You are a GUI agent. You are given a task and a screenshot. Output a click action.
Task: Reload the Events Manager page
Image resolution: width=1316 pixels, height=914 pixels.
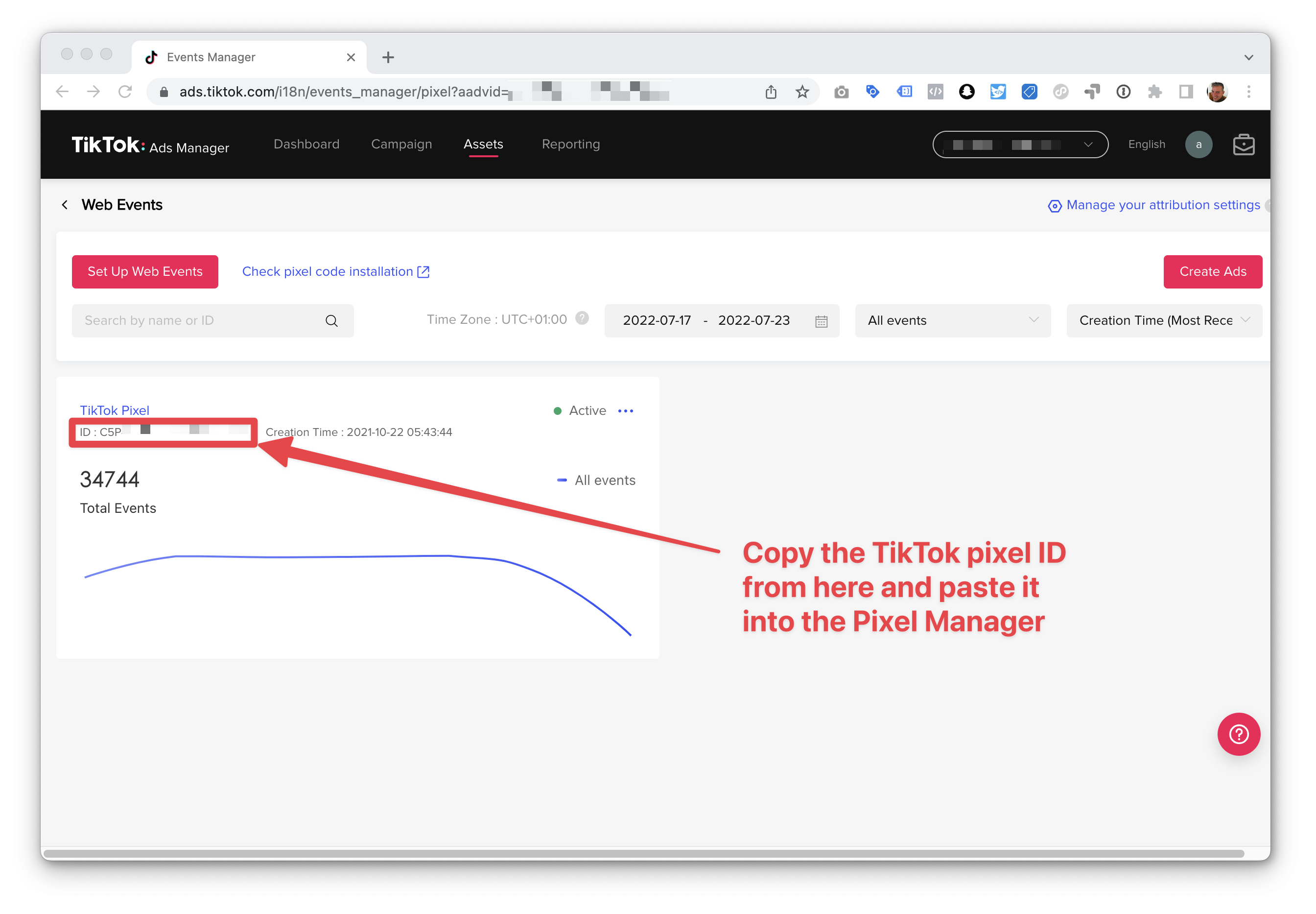(x=125, y=92)
